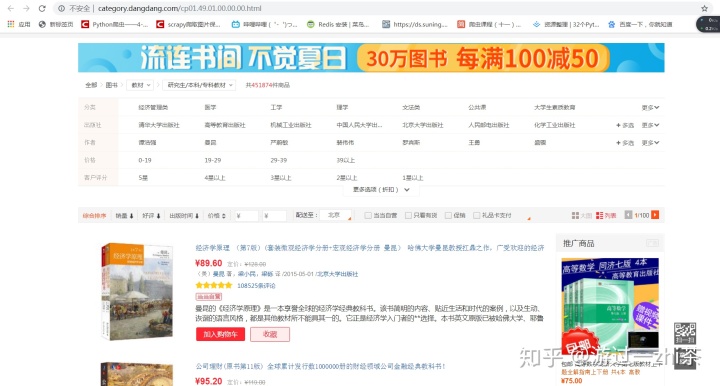Image resolution: width=720 pixels, height=386 pixels.
Task: Filter by category 工学
Action: [276, 107]
